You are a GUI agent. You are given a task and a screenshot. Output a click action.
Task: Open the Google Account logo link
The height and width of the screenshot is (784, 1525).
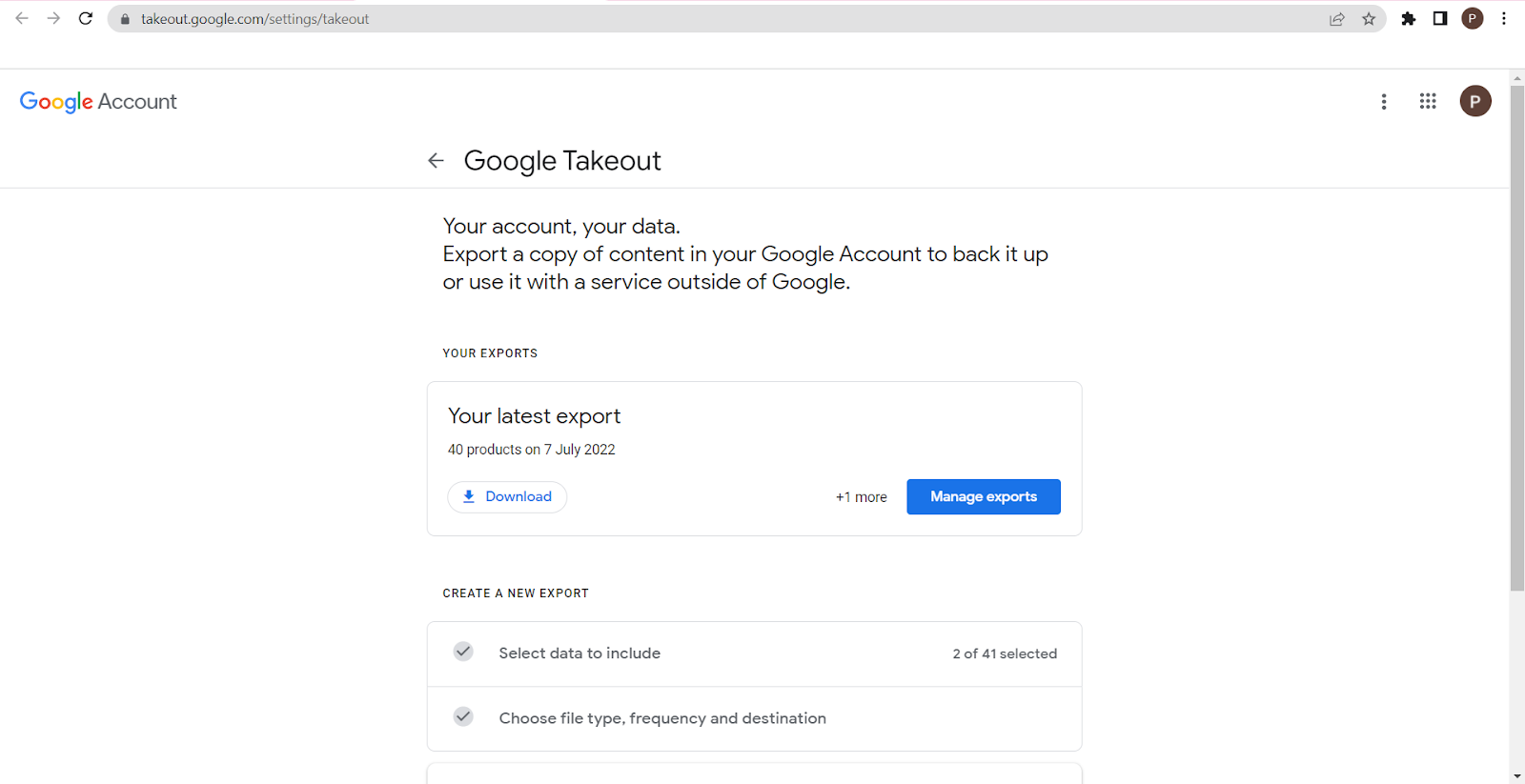coord(98,102)
